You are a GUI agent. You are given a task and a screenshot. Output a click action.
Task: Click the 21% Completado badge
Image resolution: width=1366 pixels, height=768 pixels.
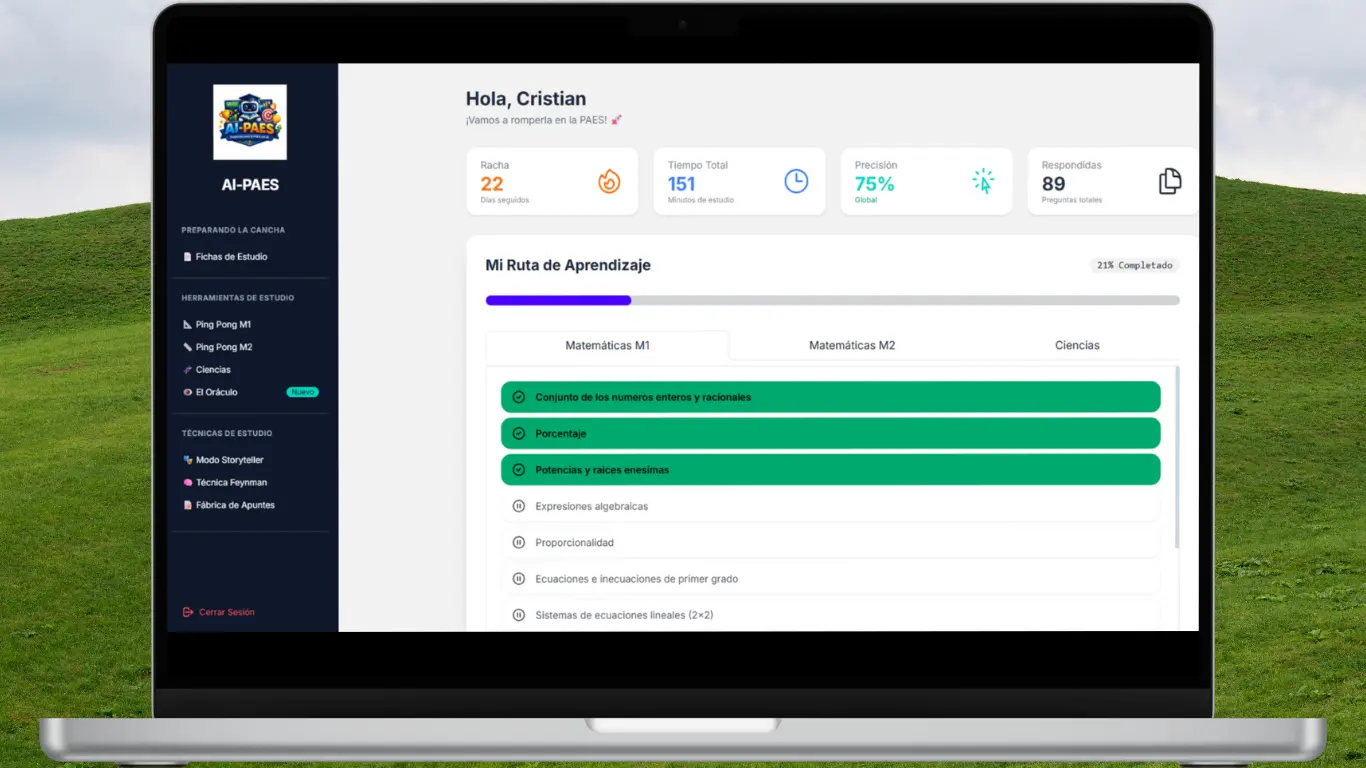click(1135, 266)
